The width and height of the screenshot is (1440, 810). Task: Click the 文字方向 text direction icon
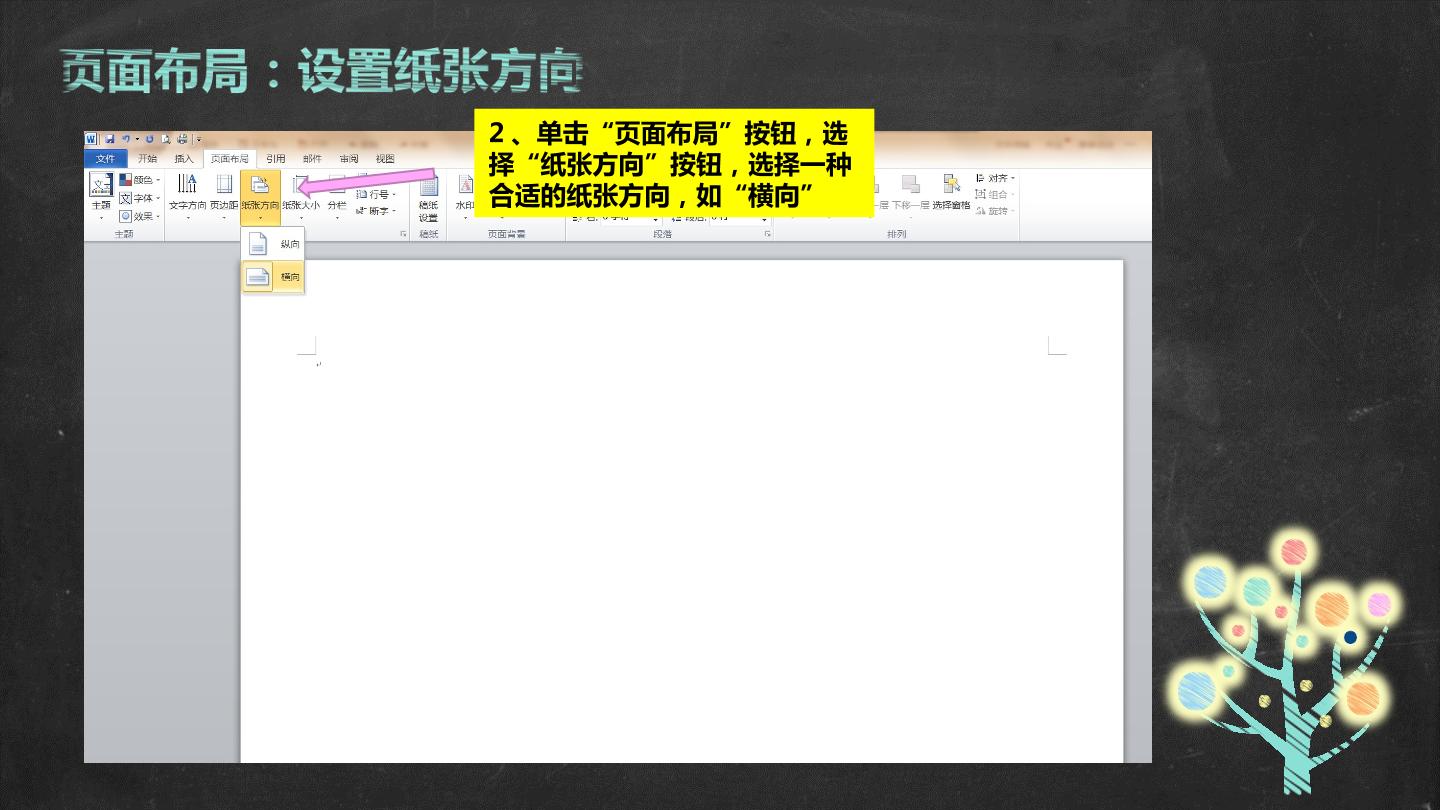(187, 196)
